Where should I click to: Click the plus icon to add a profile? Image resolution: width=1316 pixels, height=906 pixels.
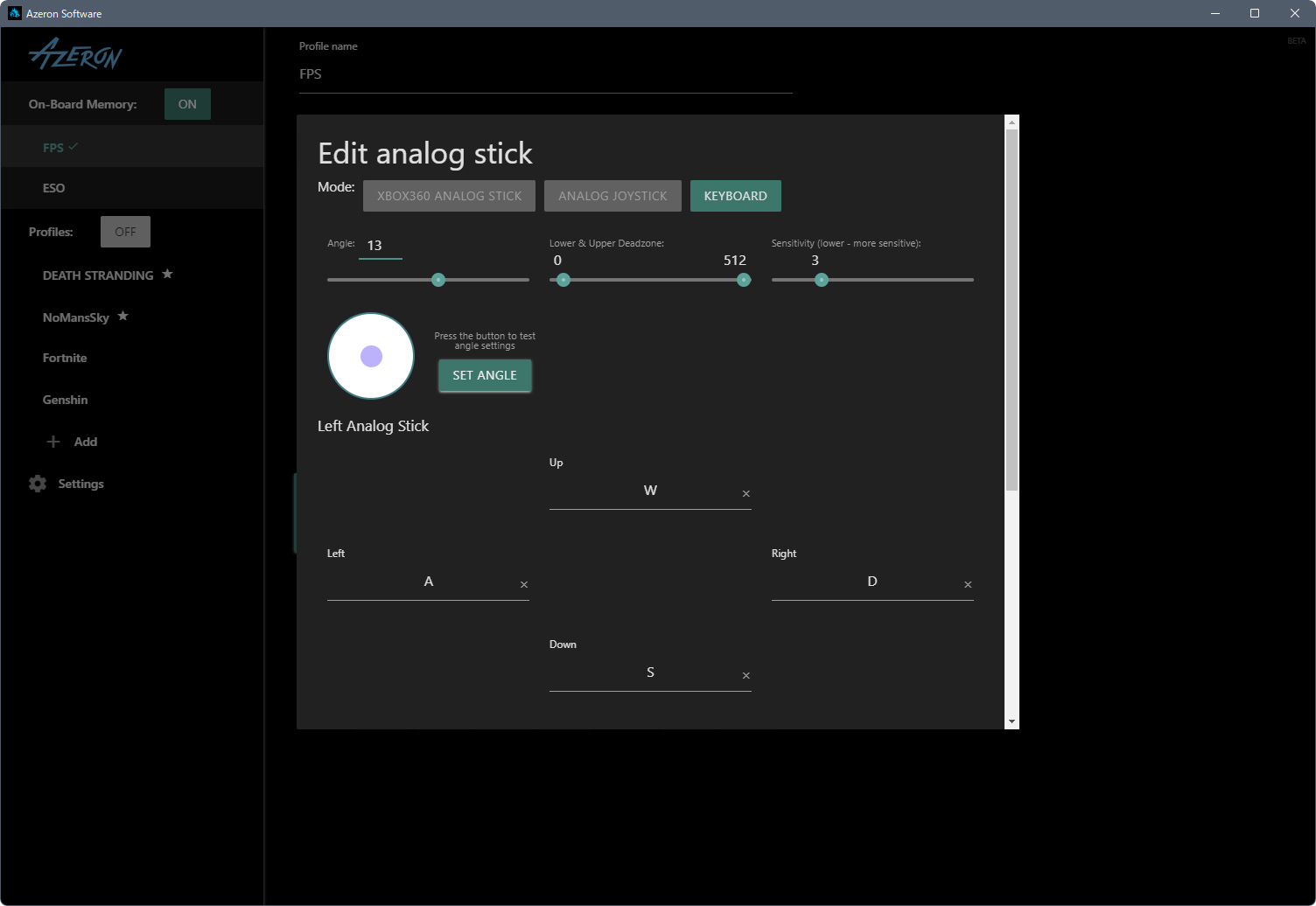click(53, 442)
